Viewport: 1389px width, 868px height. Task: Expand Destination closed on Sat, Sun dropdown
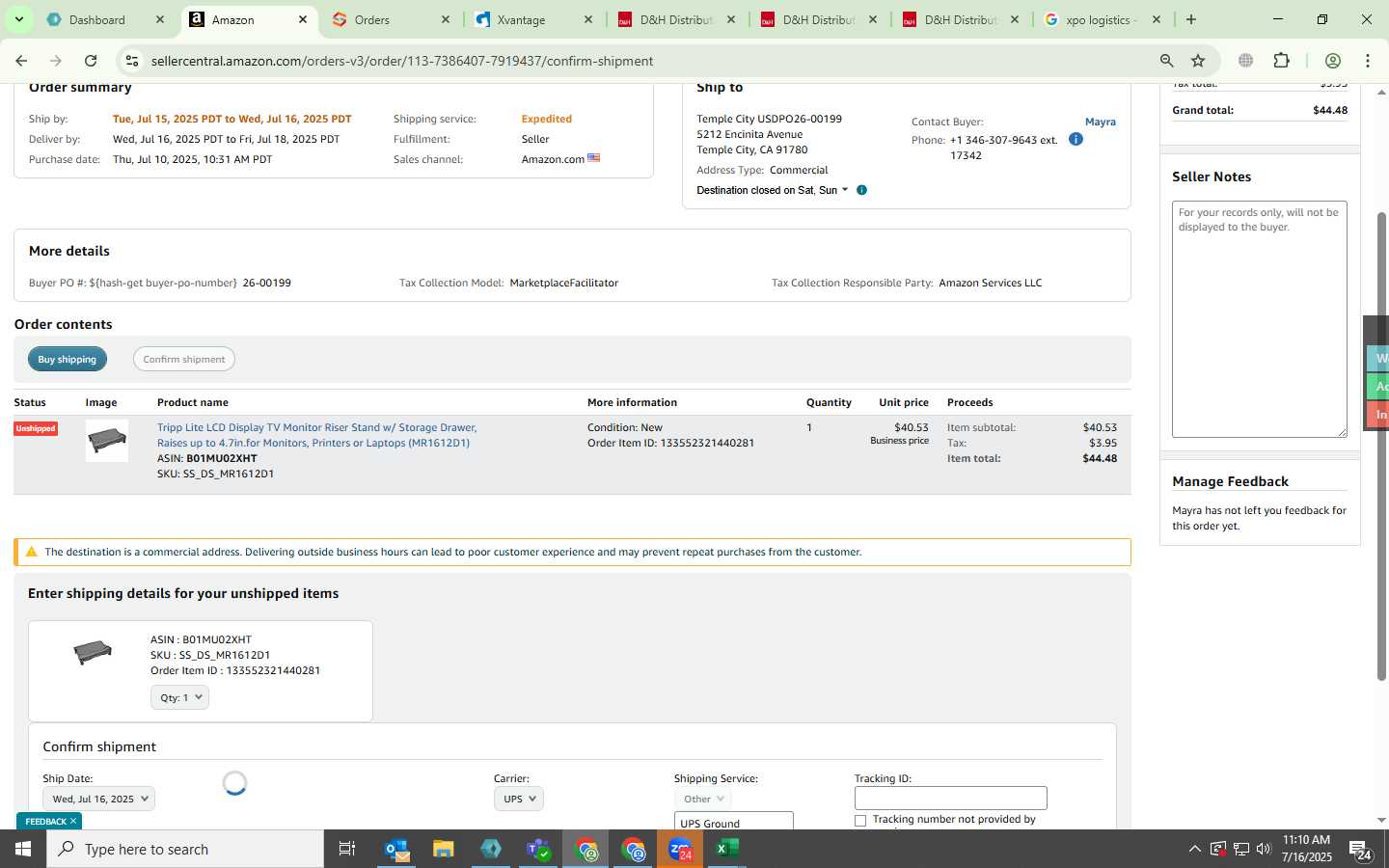coord(773,190)
